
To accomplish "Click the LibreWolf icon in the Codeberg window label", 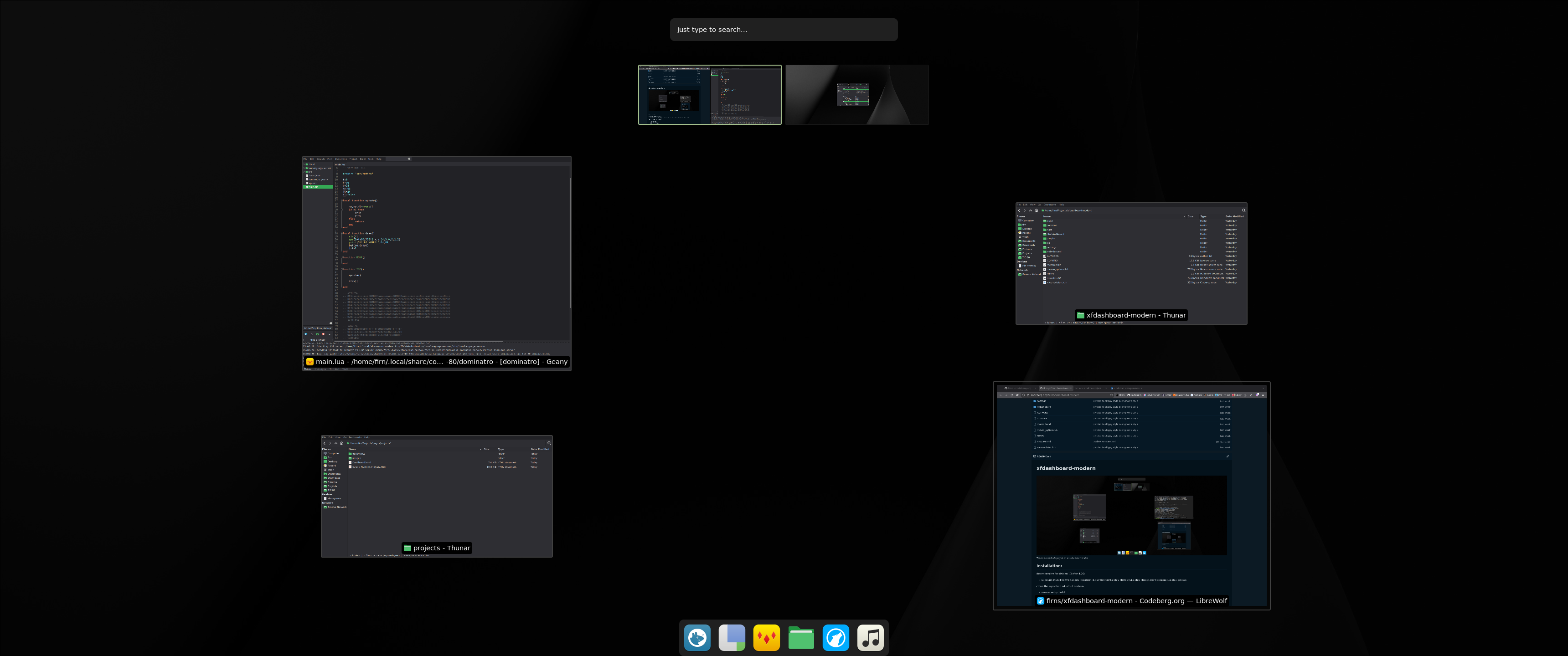I will point(1040,600).
